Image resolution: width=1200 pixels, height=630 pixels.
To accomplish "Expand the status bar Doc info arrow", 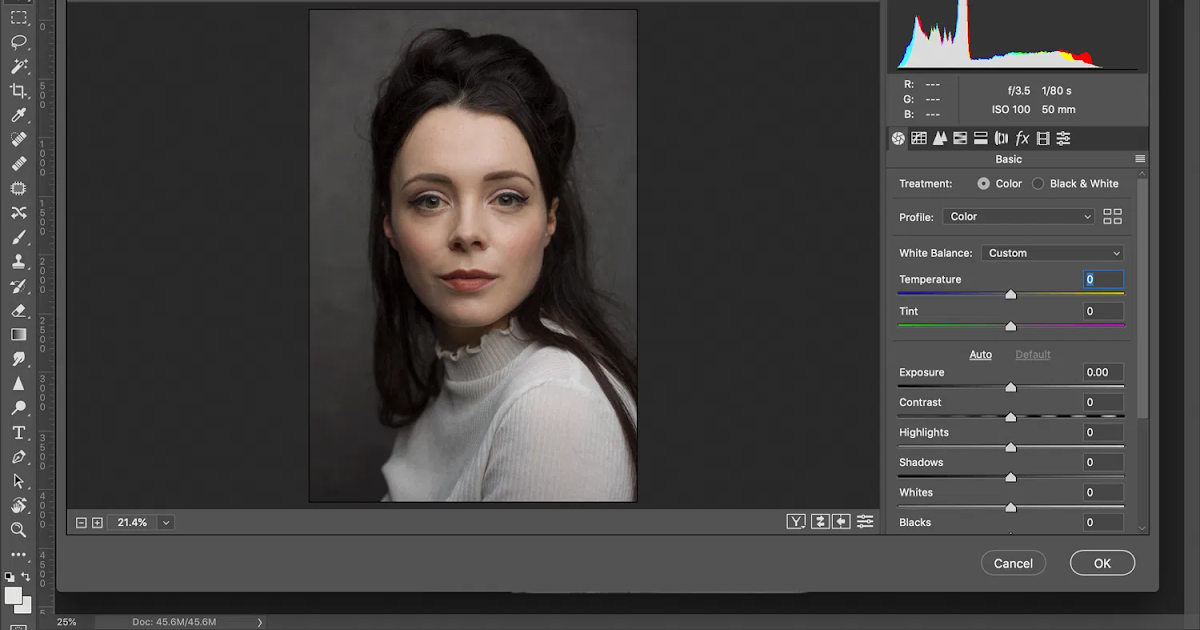I will 260,622.
